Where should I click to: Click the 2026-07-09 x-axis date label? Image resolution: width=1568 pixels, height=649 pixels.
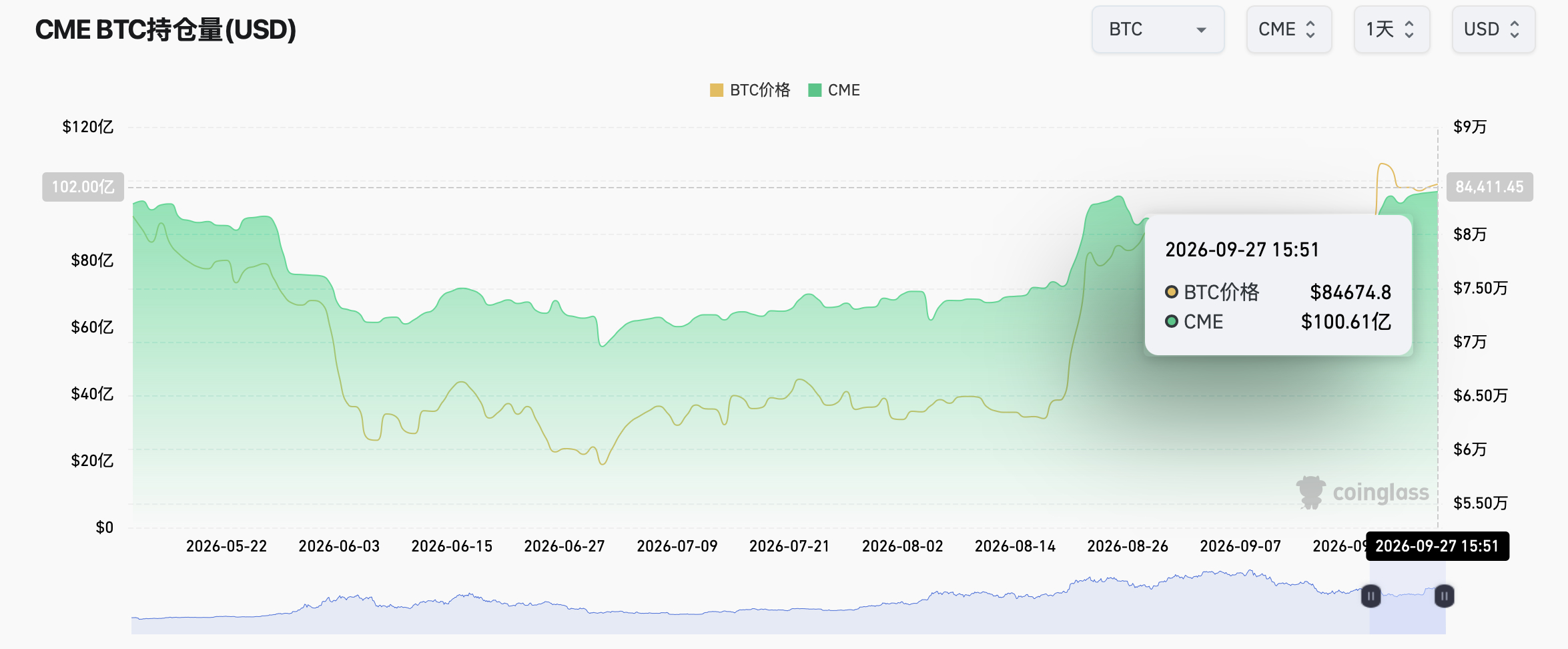tap(677, 546)
